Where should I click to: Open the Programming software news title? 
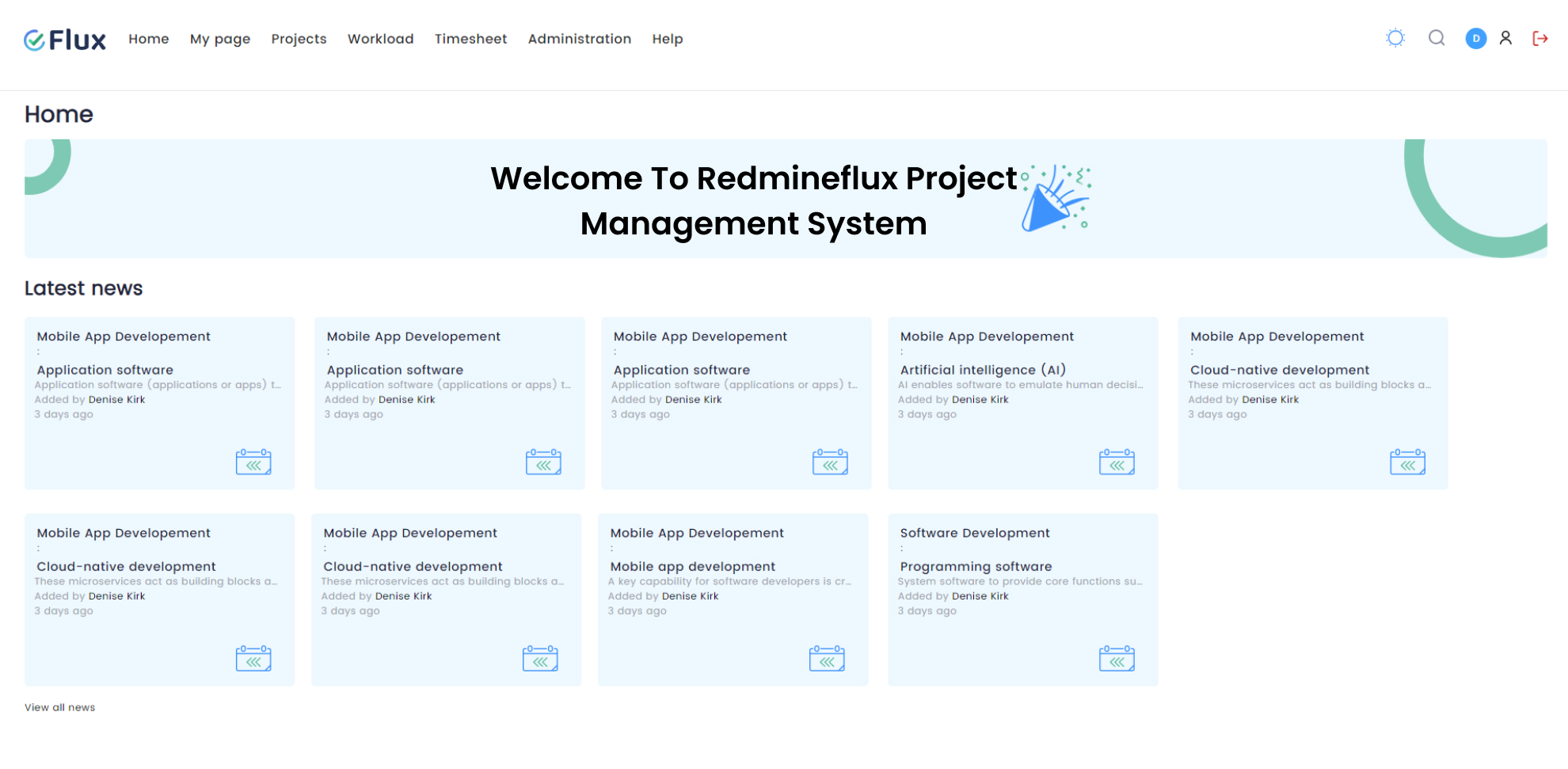point(975,566)
